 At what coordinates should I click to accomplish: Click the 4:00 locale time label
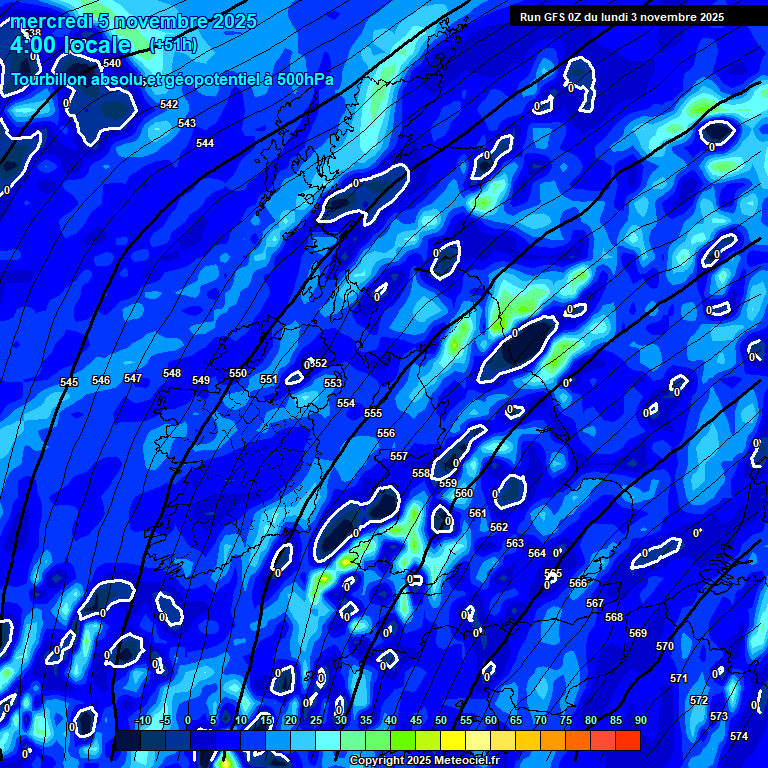70,45
